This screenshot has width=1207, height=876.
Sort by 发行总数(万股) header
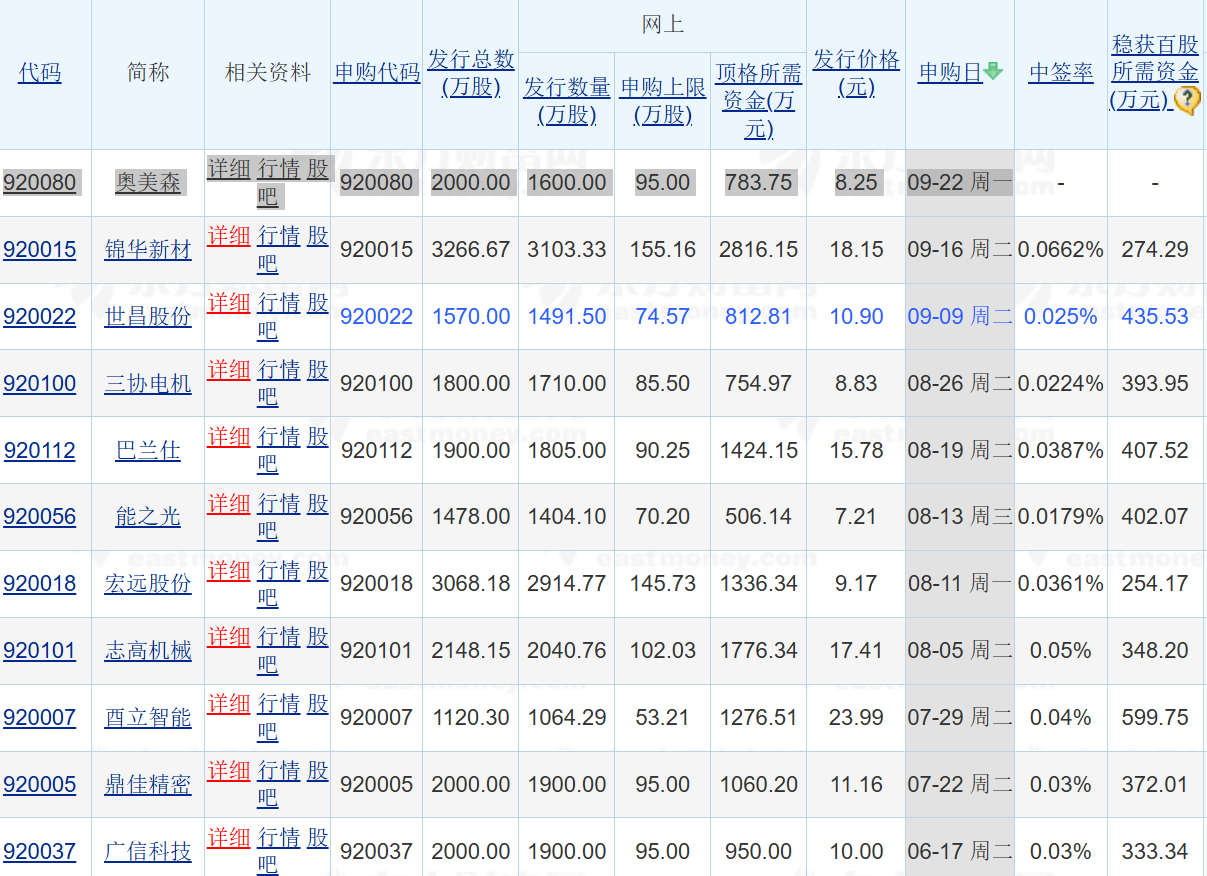[471, 73]
